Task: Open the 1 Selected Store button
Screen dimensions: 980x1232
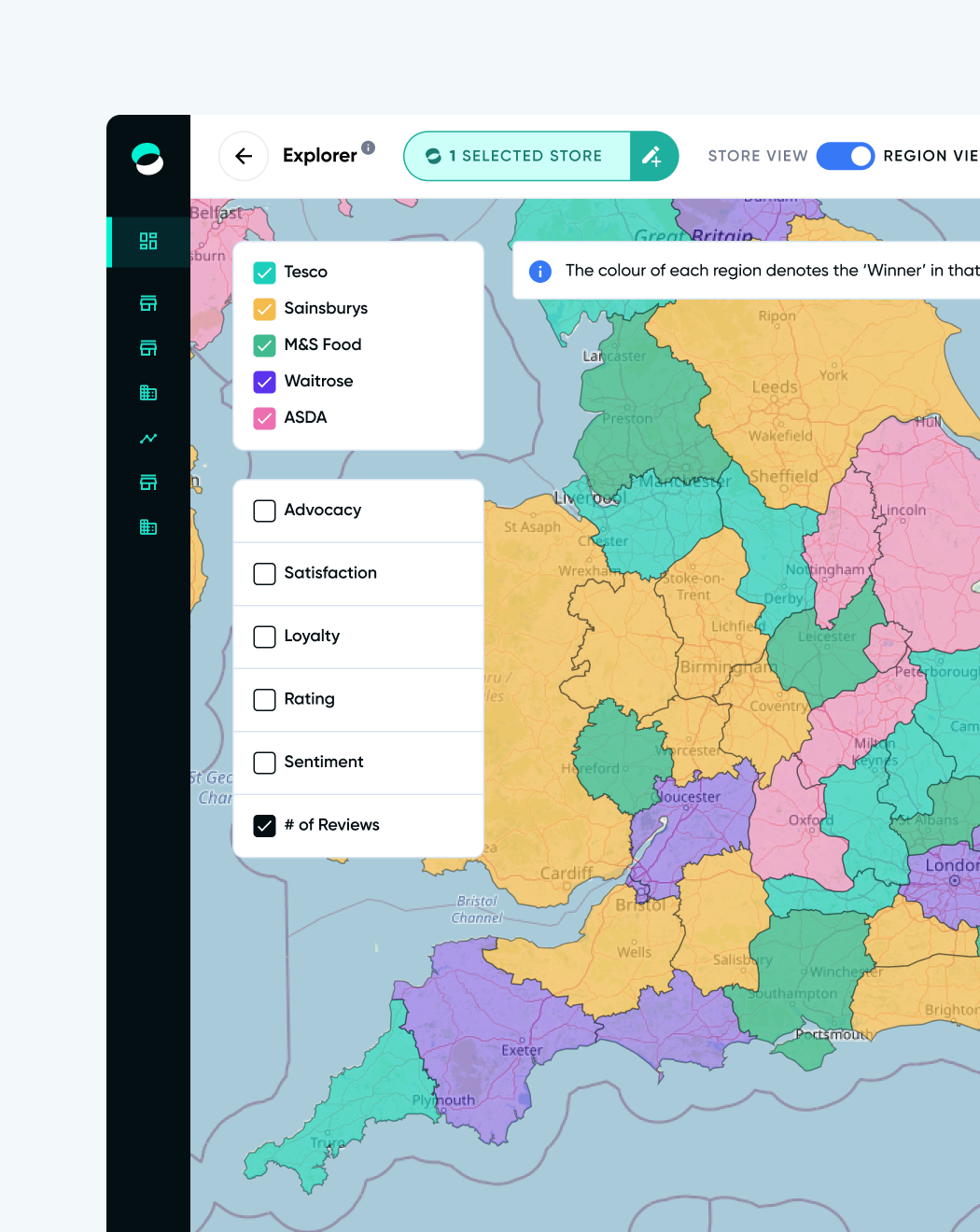Action: [517, 156]
